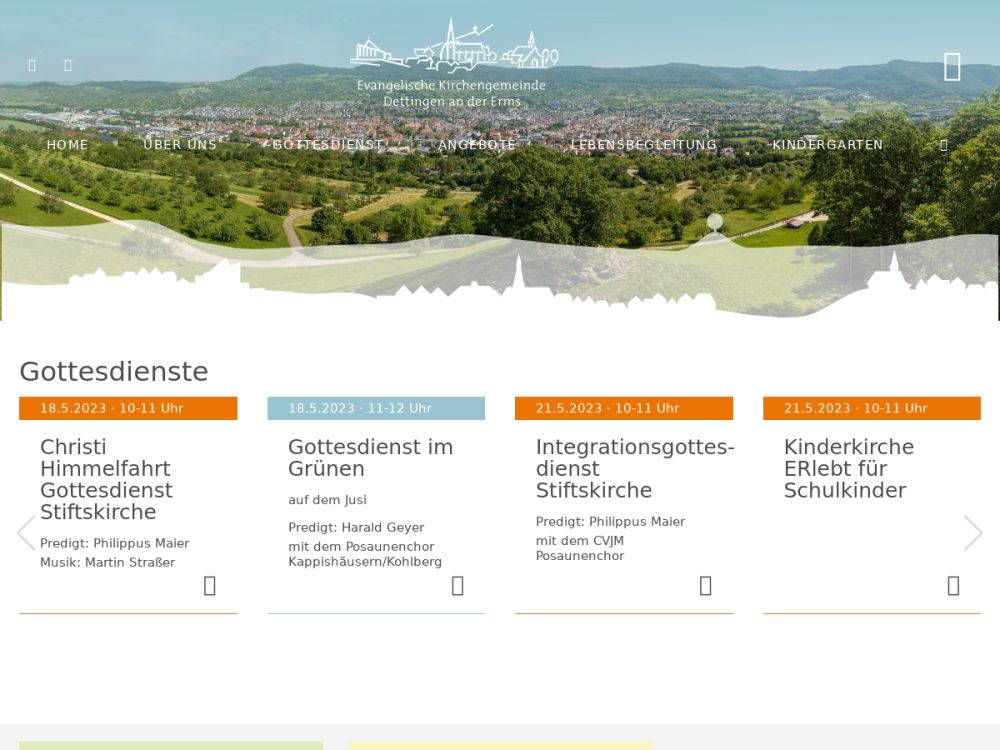Click the icon in Gottesdienst im Grünen card
Viewport: 1000px width, 750px height.
[457, 586]
